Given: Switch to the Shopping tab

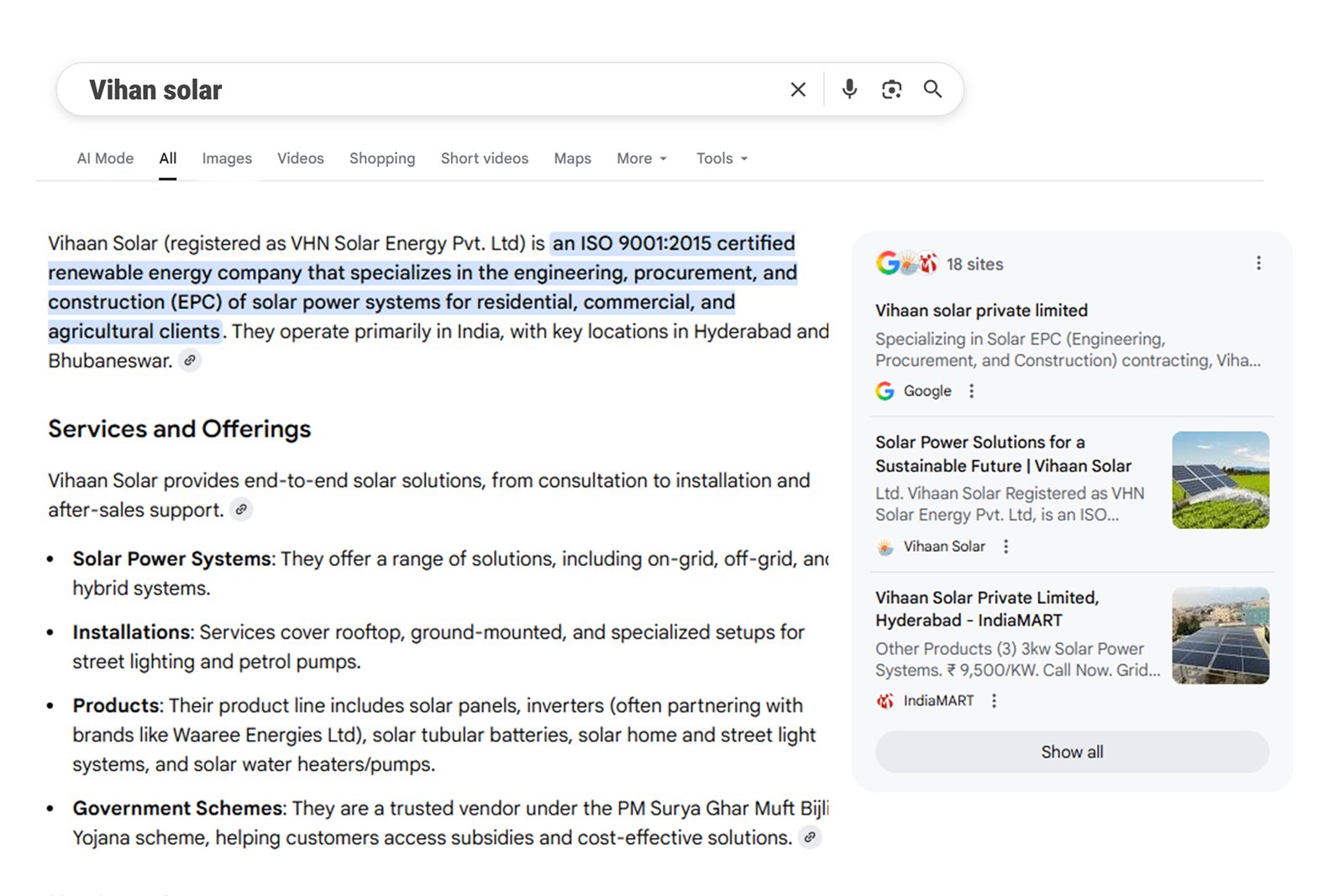Looking at the screenshot, I should [x=382, y=158].
